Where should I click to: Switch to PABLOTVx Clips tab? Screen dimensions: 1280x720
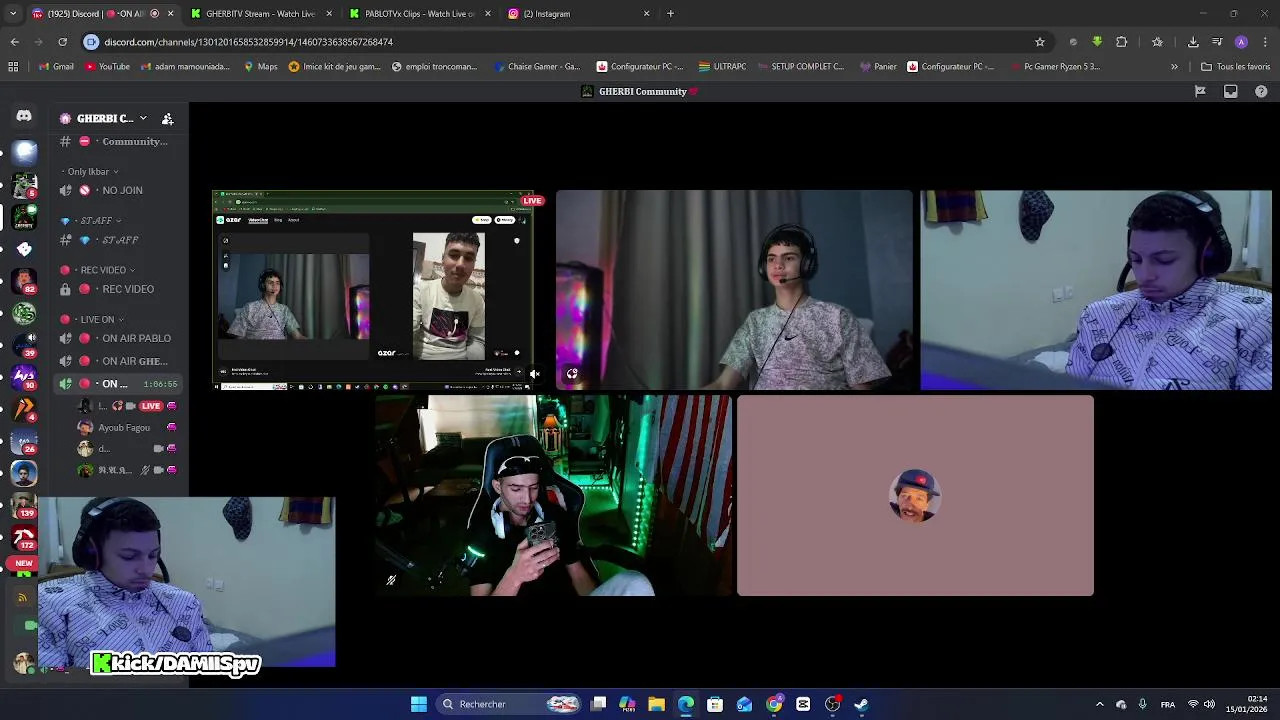420,14
